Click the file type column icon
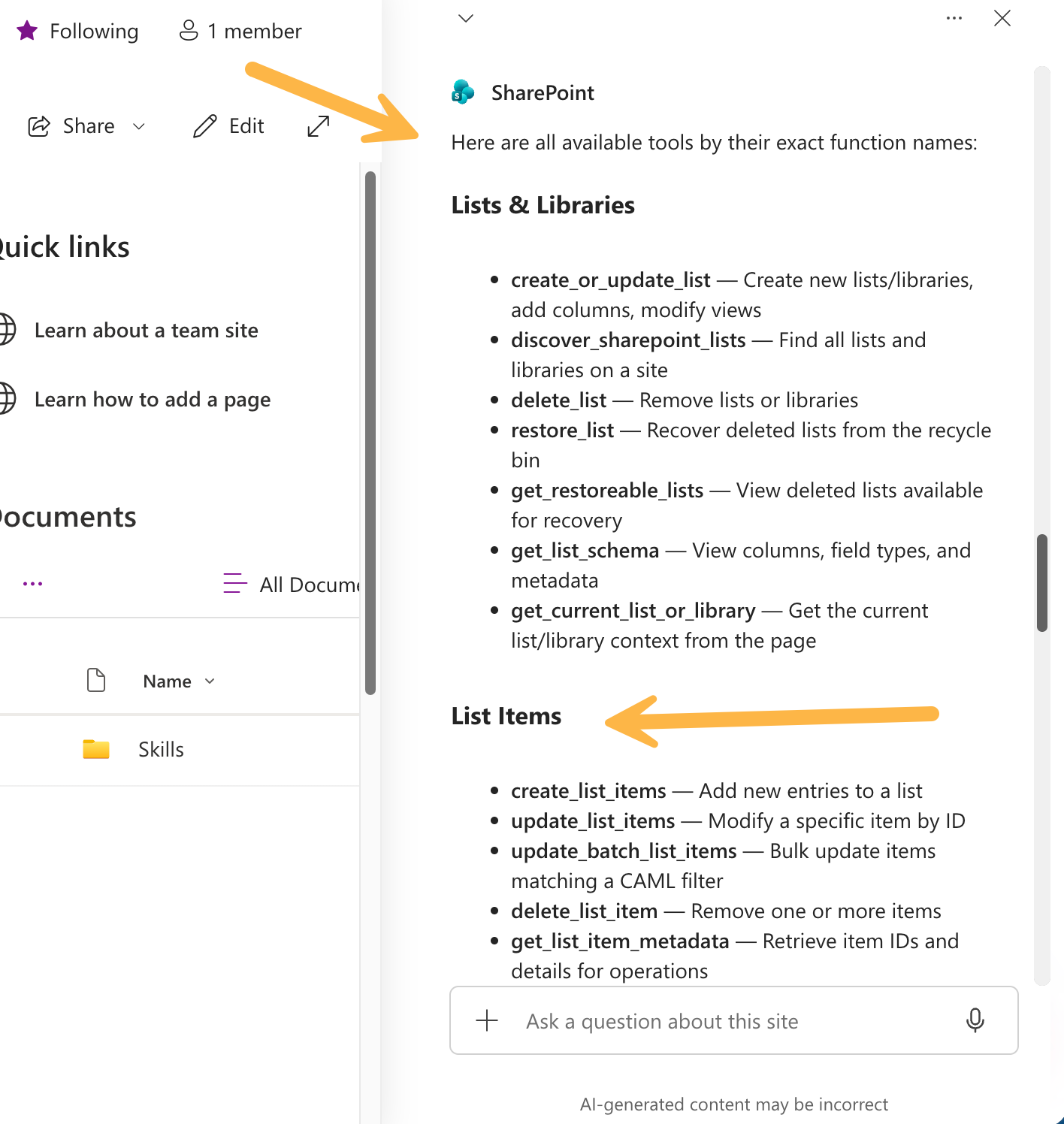 tap(96, 680)
